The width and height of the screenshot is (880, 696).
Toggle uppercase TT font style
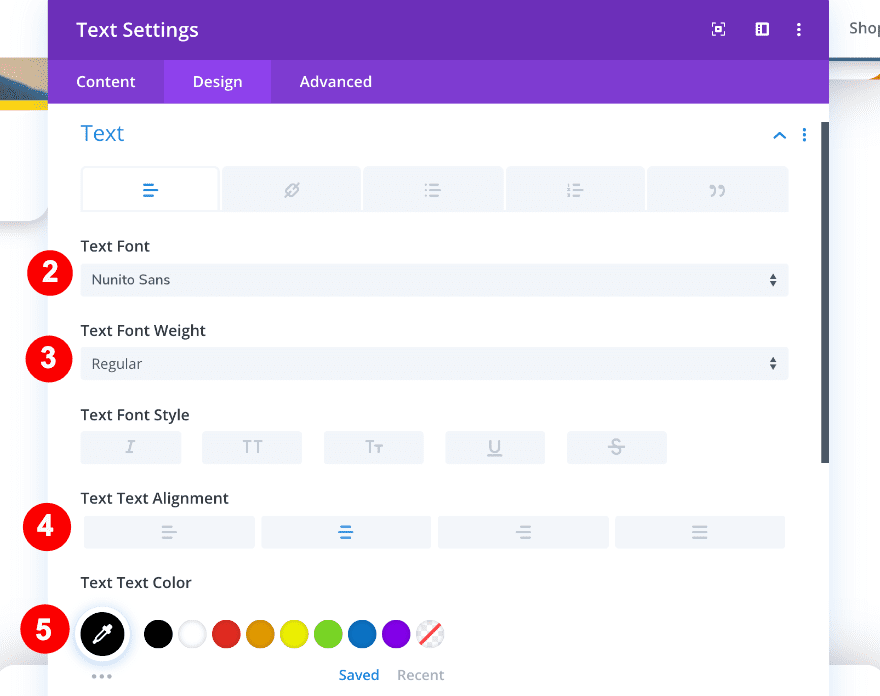252,447
